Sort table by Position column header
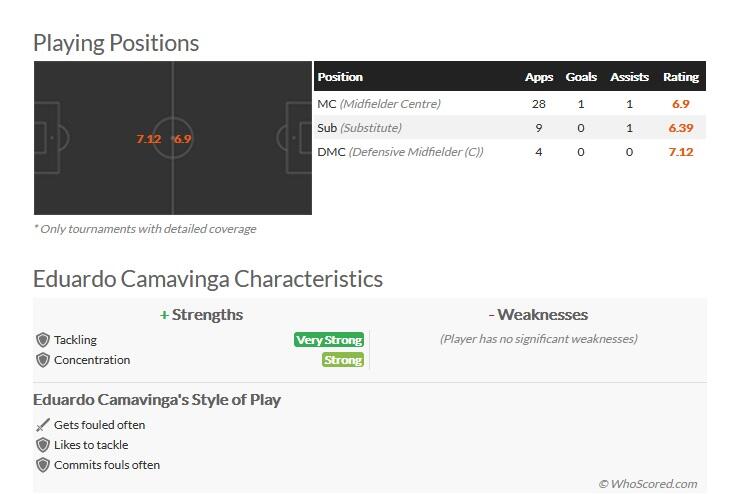Image resolution: width=739 pixels, height=494 pixels. 340,77
